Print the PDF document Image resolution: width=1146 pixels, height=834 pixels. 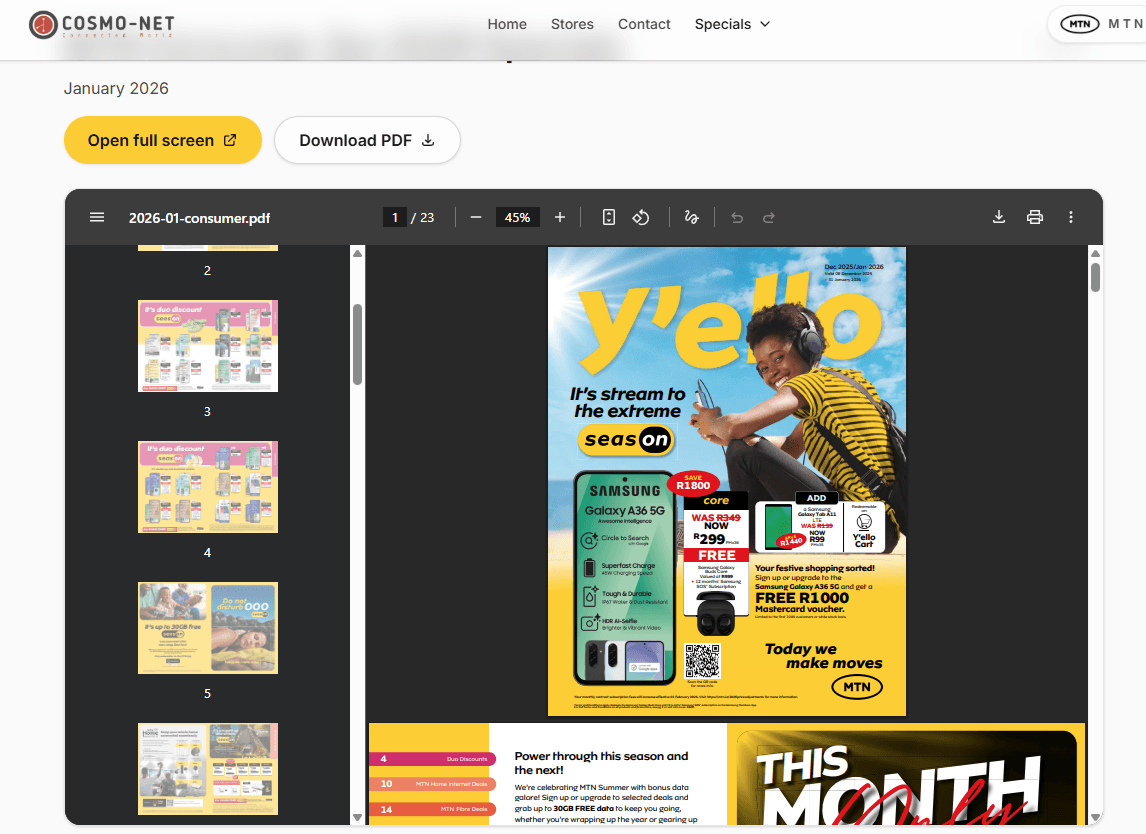[1034, 217]
